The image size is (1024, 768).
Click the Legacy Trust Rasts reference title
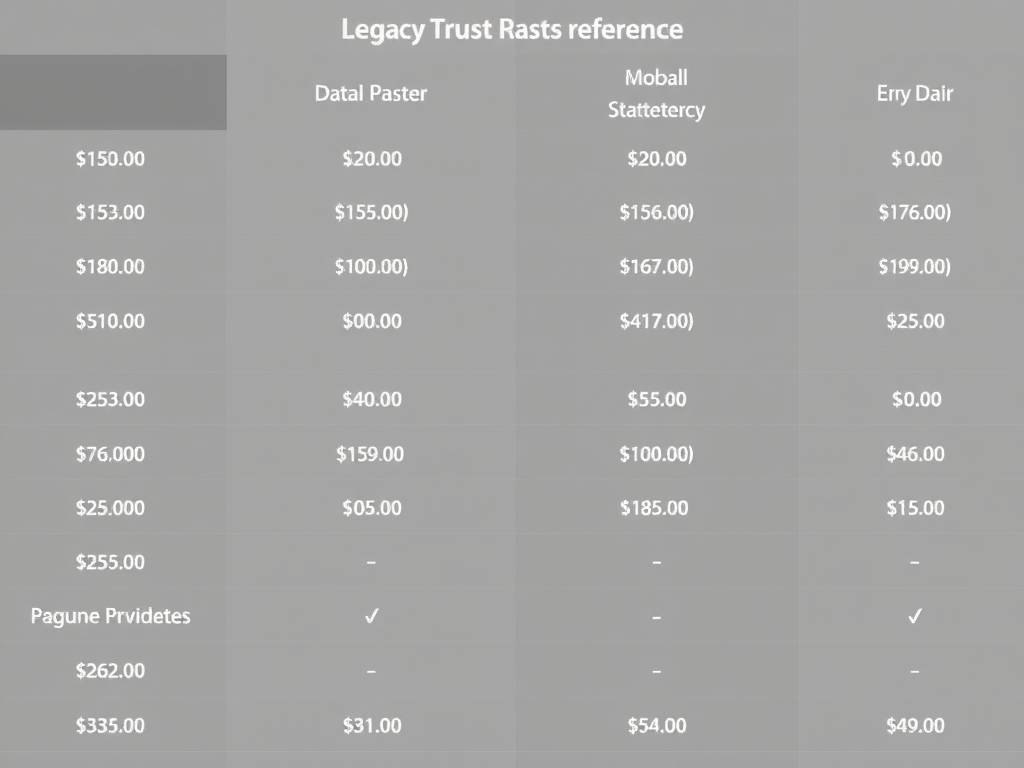pos(512,29)
